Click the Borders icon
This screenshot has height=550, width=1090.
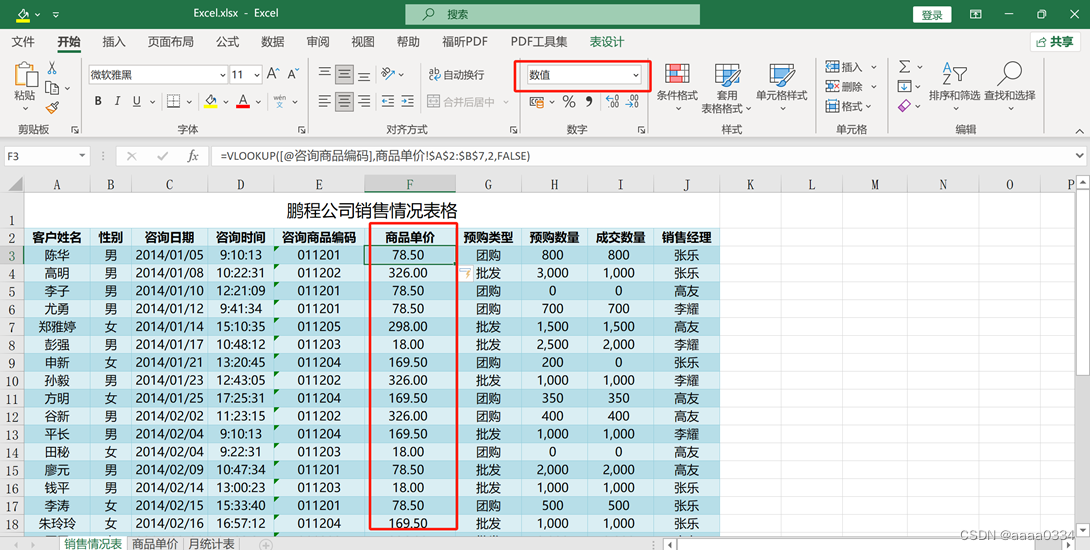pos(174,102)
